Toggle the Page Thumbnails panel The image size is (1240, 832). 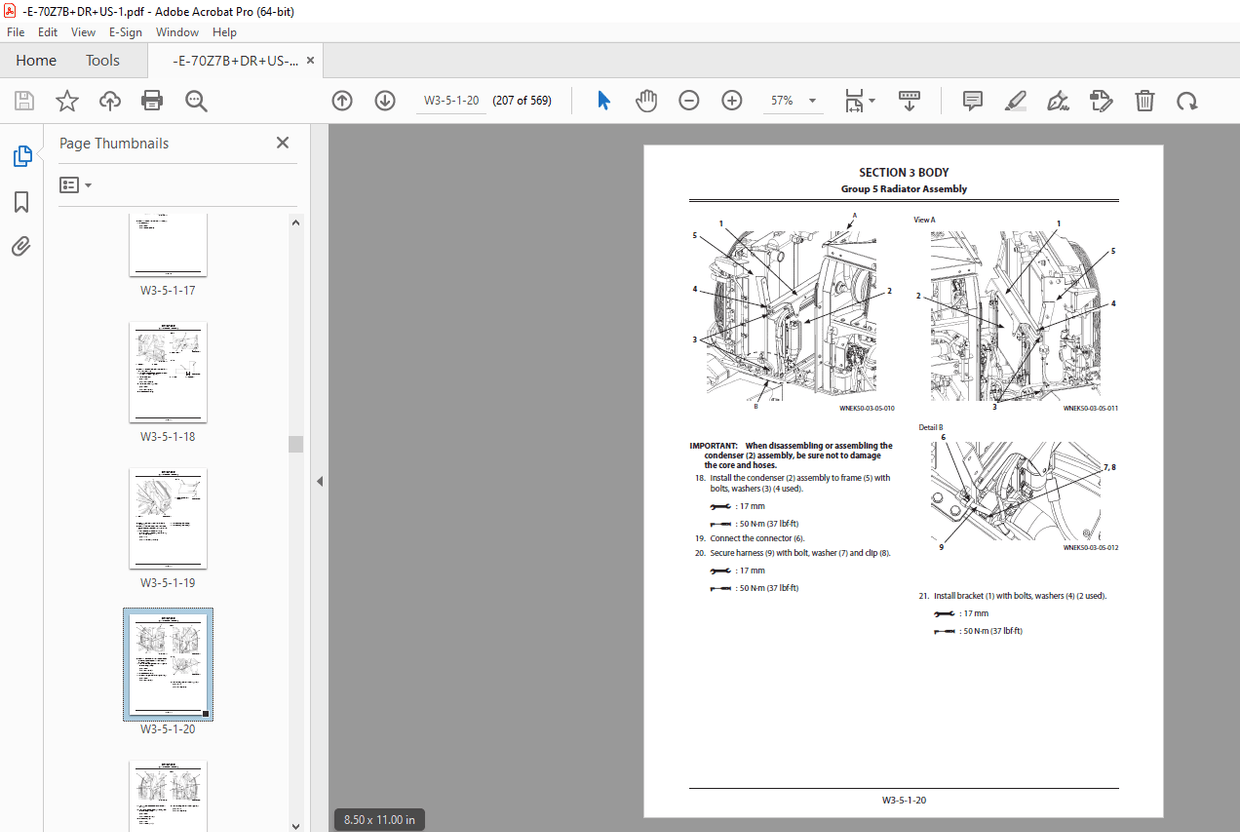pyautogui.click(x=21, y=156)
